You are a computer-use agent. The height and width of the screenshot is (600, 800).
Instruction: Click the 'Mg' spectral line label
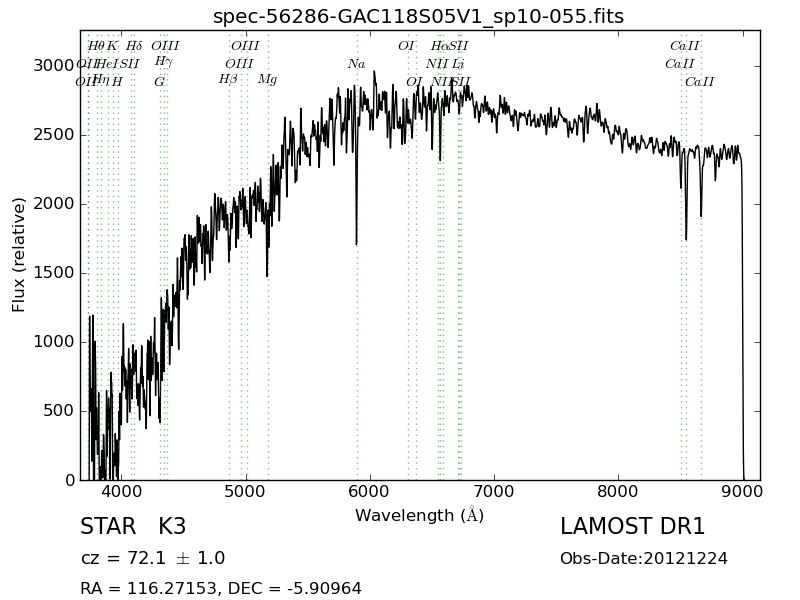(x=267, y=79)
